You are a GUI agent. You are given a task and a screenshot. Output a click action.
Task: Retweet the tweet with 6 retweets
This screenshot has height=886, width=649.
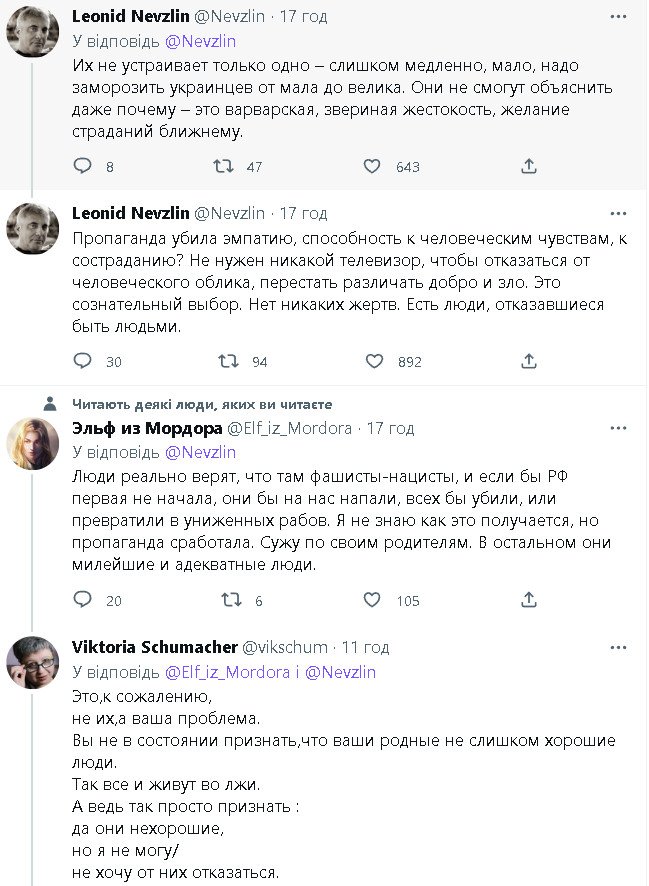(x=230, y=600)
